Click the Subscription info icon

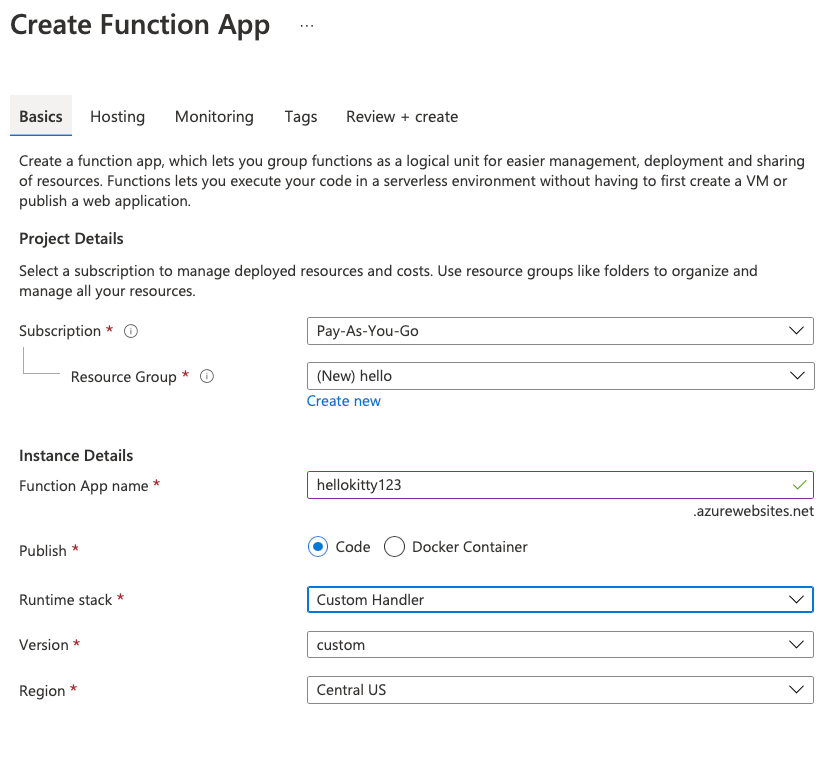pos(131,331)
